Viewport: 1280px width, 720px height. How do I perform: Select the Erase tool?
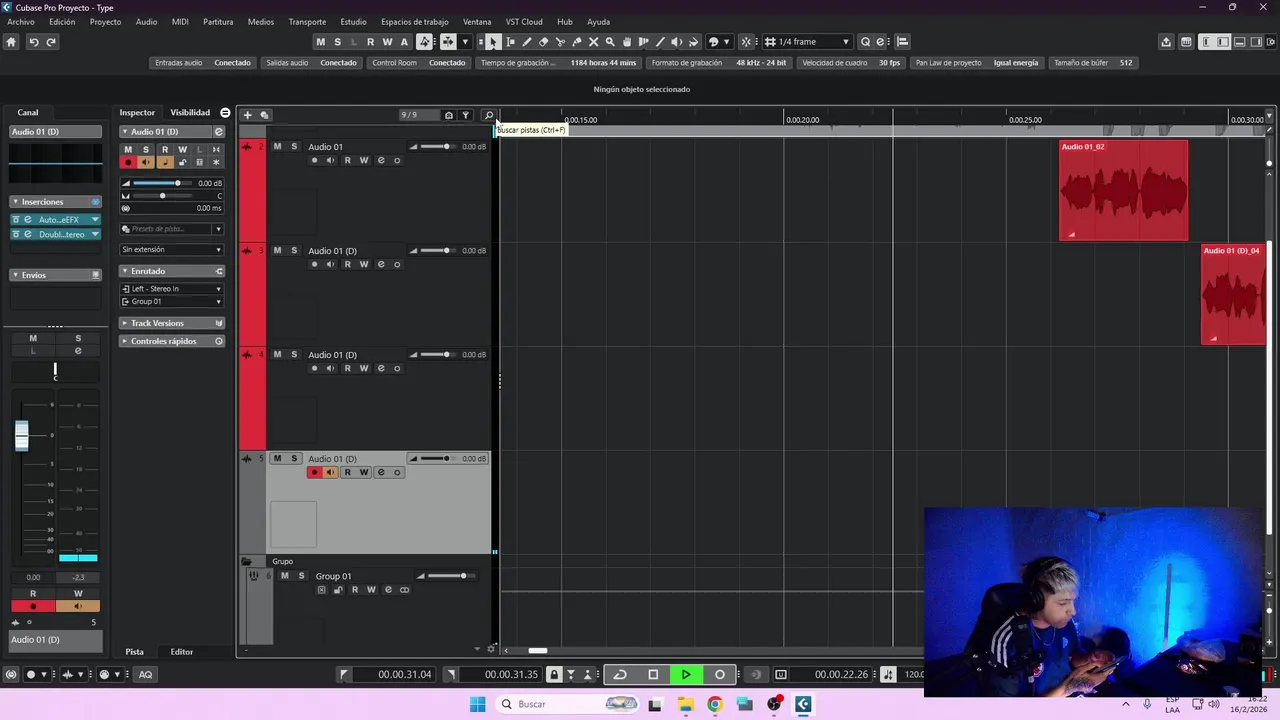(543, 42)
